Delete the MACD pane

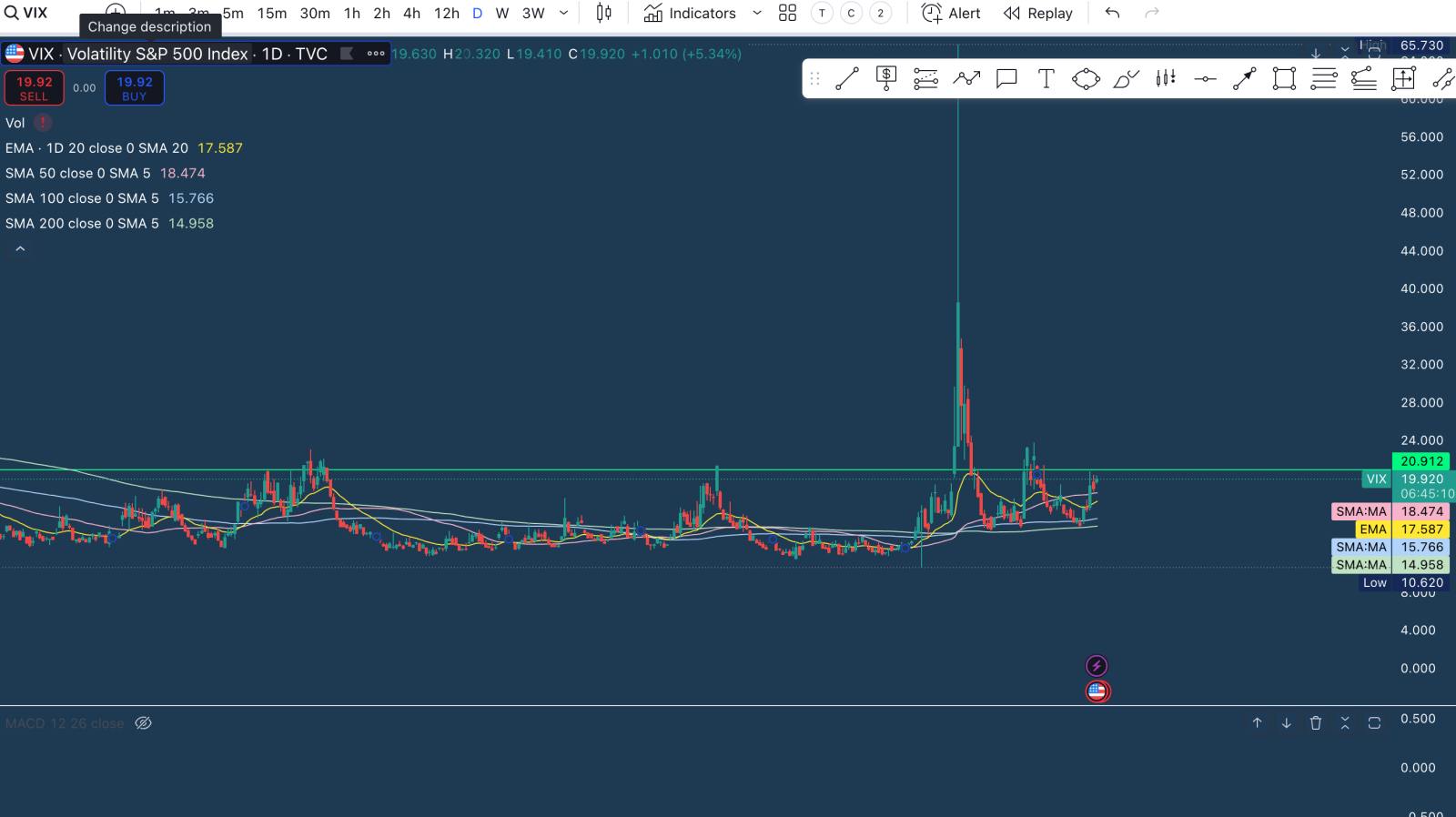click(x=1316, y=722)
